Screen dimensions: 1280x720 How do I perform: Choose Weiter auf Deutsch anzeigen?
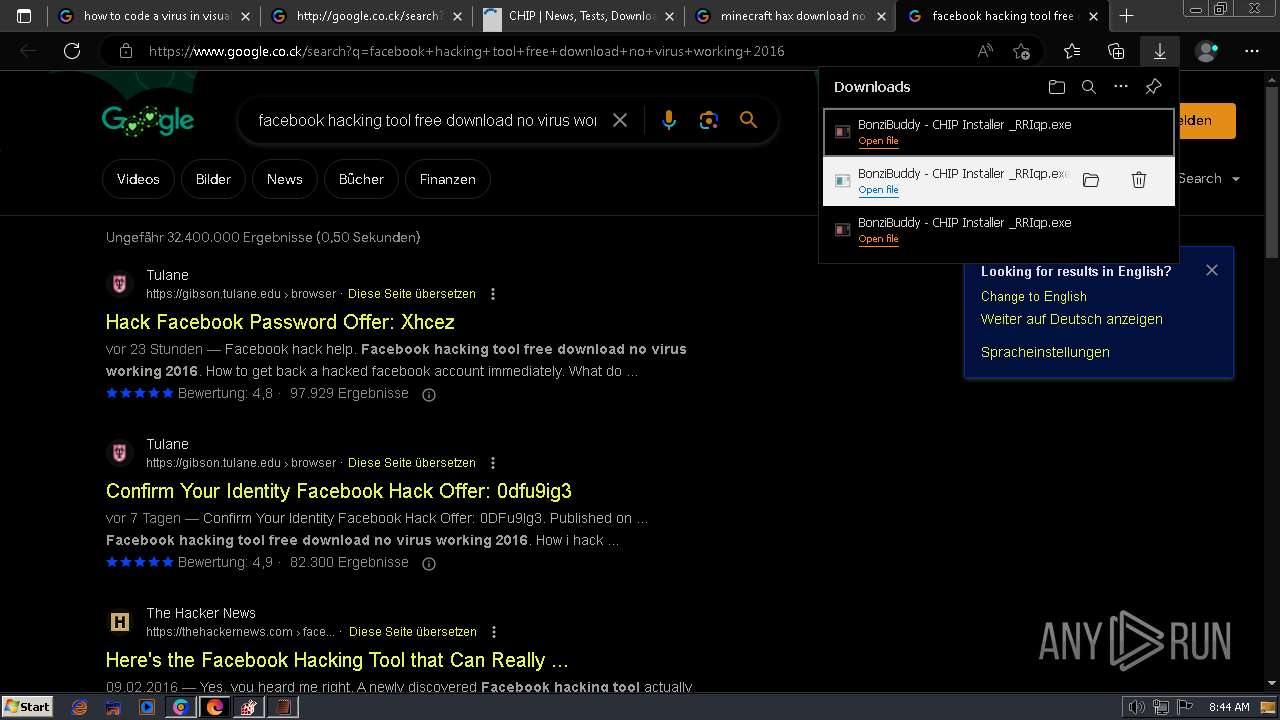[1072, 319]
